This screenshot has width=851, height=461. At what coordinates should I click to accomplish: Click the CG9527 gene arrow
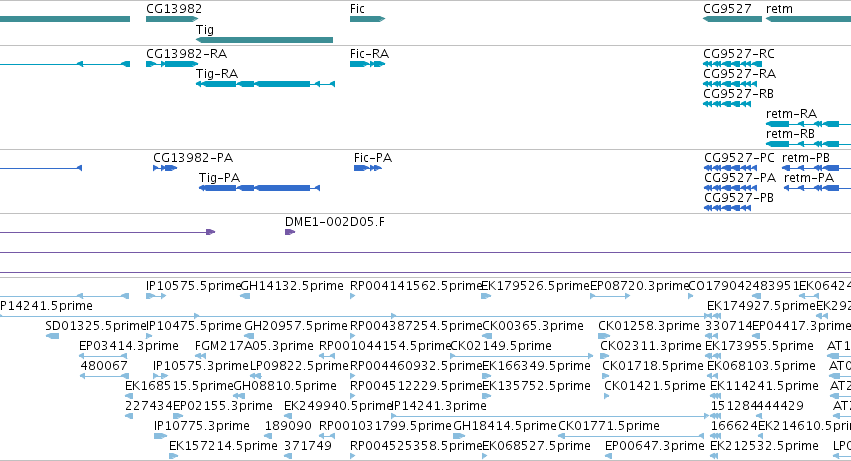click(x=733, y=19)
